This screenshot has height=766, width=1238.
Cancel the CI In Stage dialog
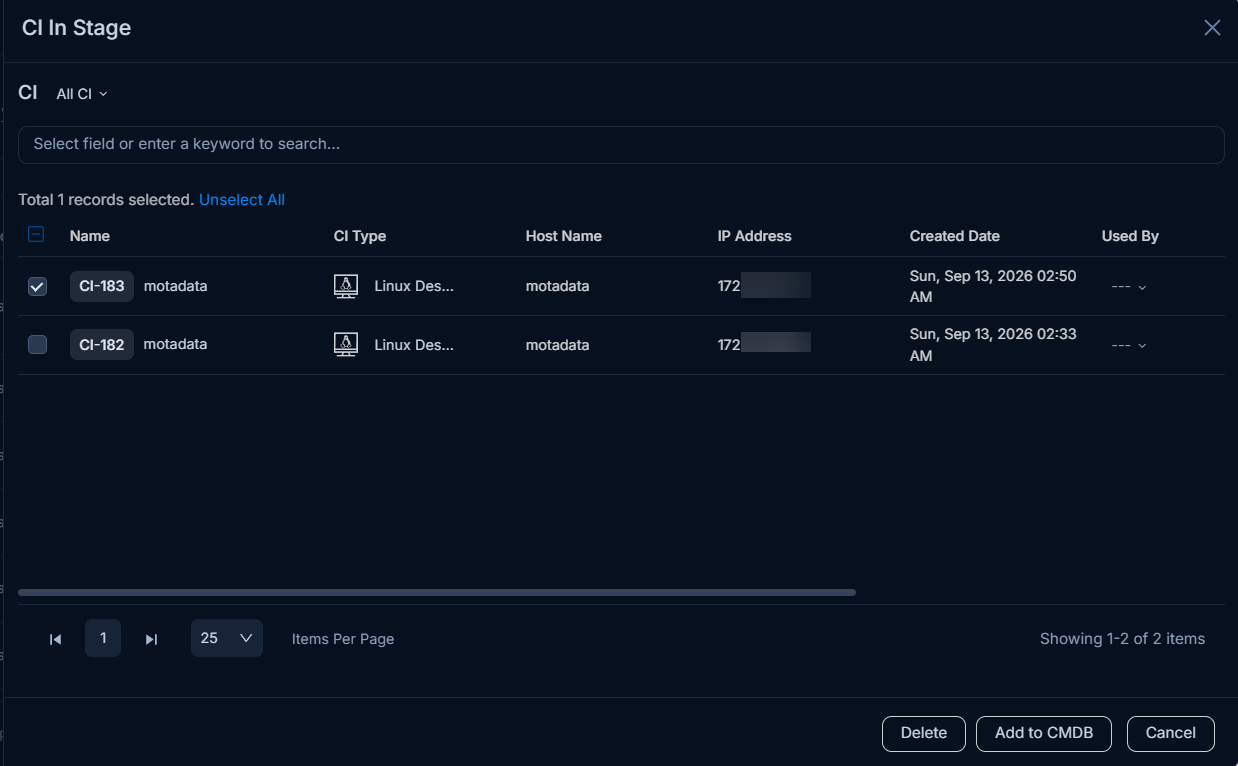coord(1171,733)
